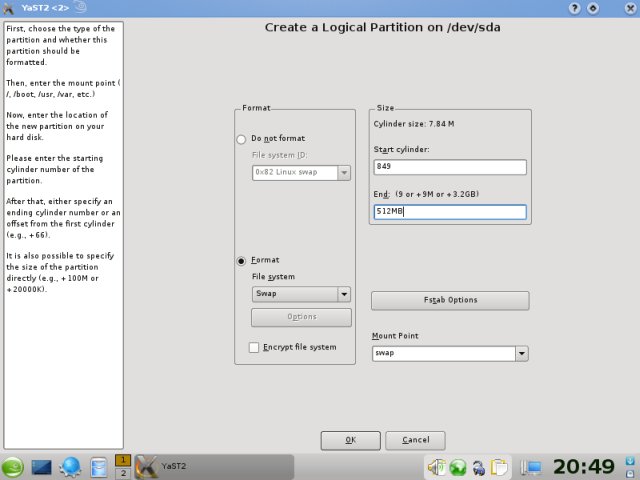Expand the File system ID dropdown
The height and width of the screenshot is (480, 640).
[x=344, y=172]
